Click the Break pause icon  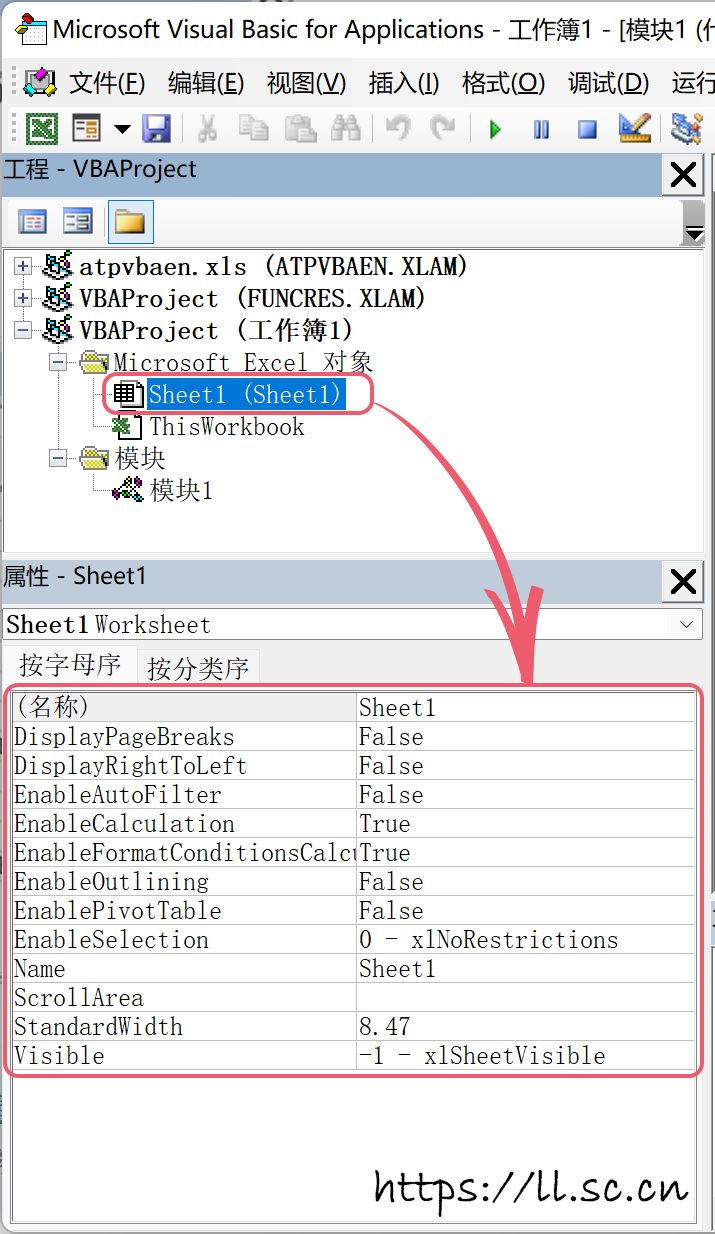click(541, 129)
